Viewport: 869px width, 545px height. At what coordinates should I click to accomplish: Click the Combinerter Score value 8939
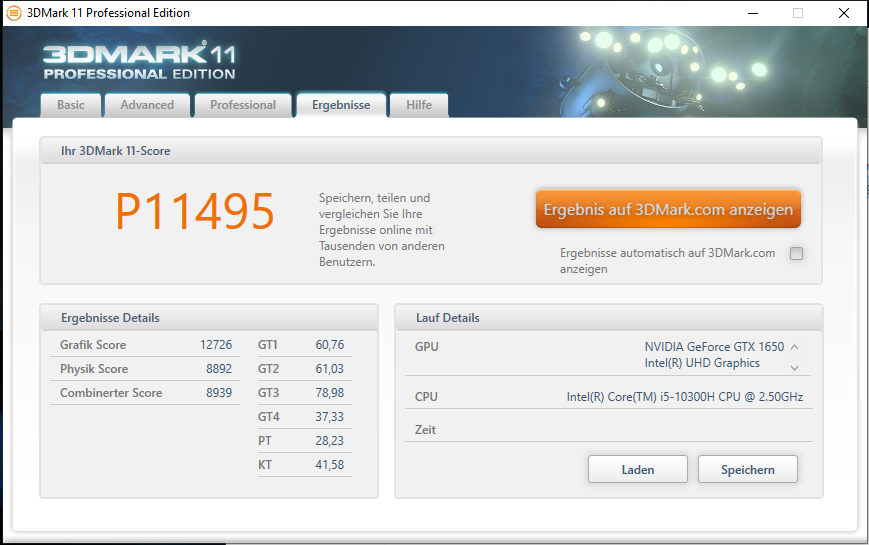coord(219,393)
